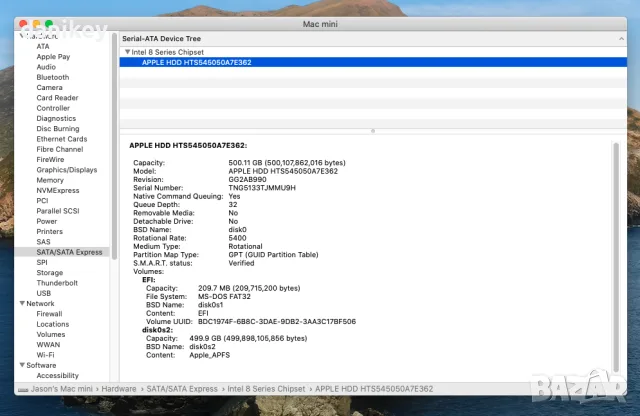Screen dimensions: 640x416
Task: Click the EFI Volume UUID value
Action: tap(277, 322)
